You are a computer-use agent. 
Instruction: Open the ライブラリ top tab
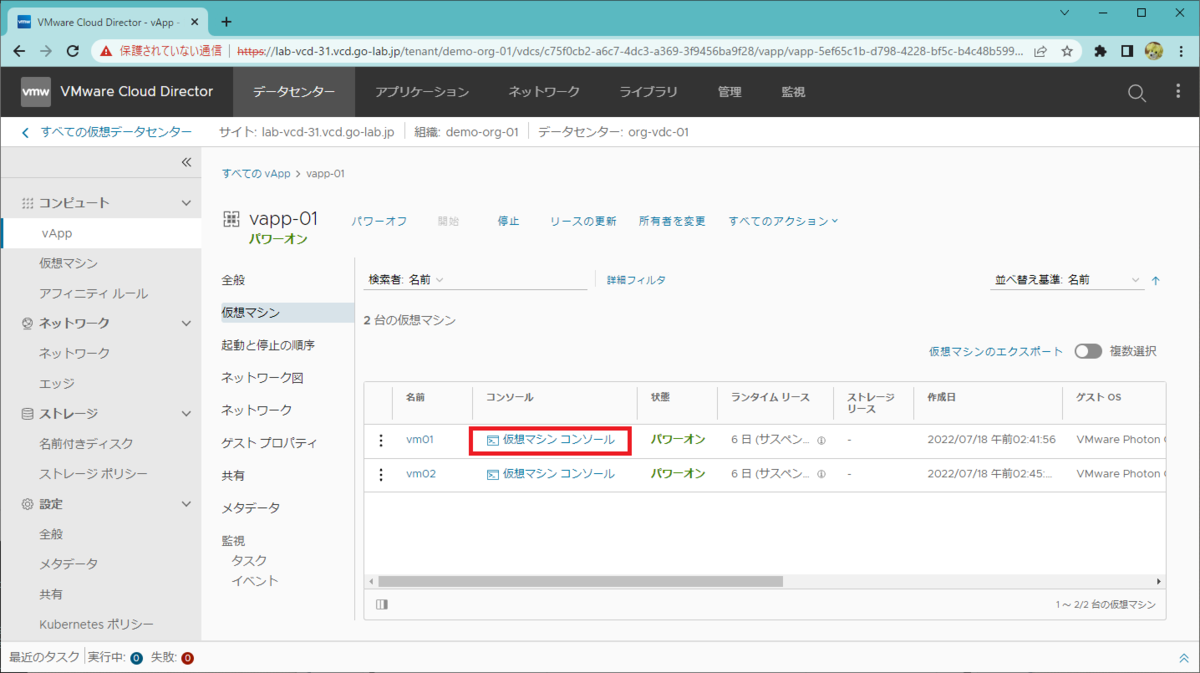[x=648, y=92]
